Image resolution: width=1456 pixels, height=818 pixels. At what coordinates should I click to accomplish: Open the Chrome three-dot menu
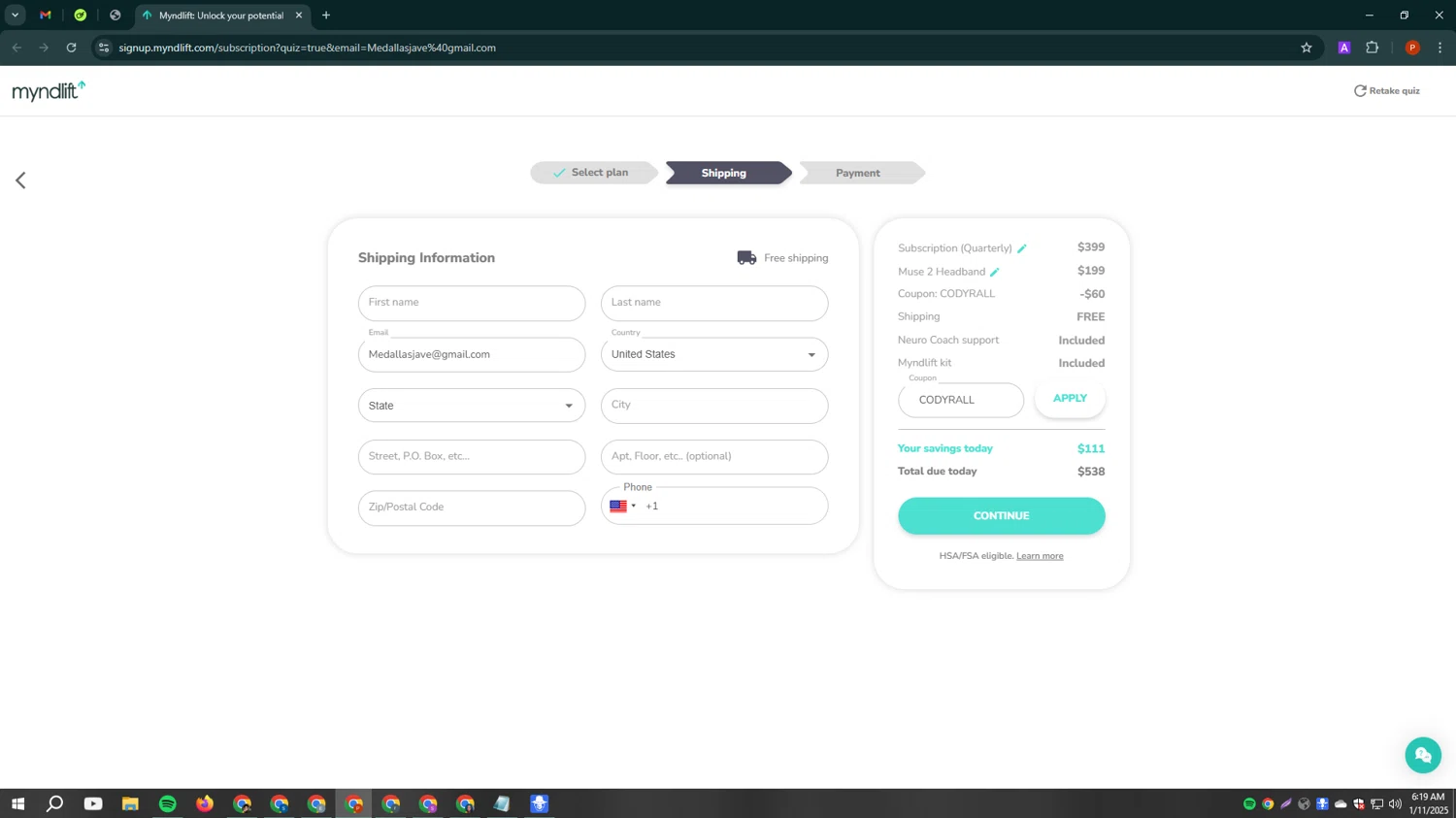(1439, 48)
